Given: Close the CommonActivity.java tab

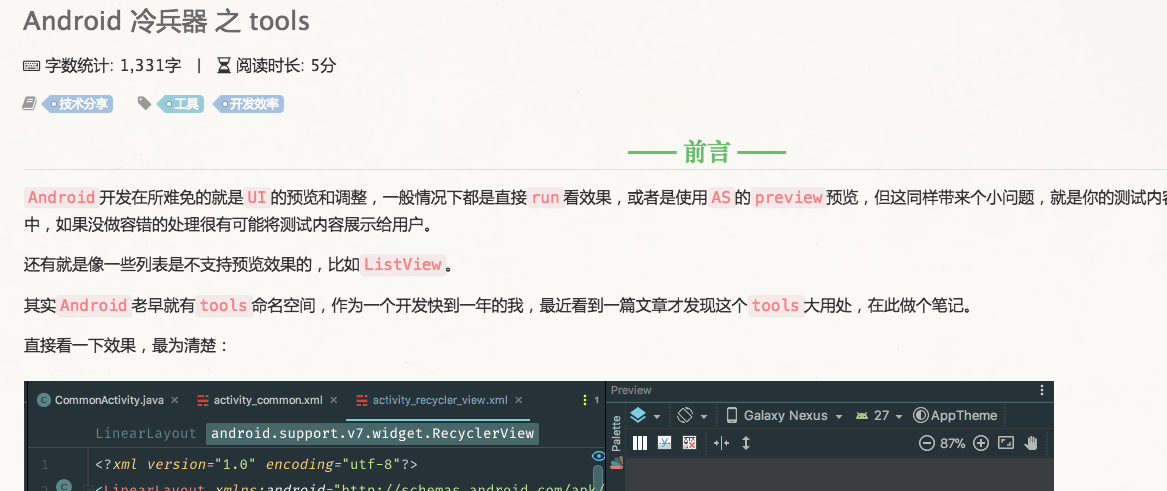Looking at the screenshot, I should coord(175,400).
